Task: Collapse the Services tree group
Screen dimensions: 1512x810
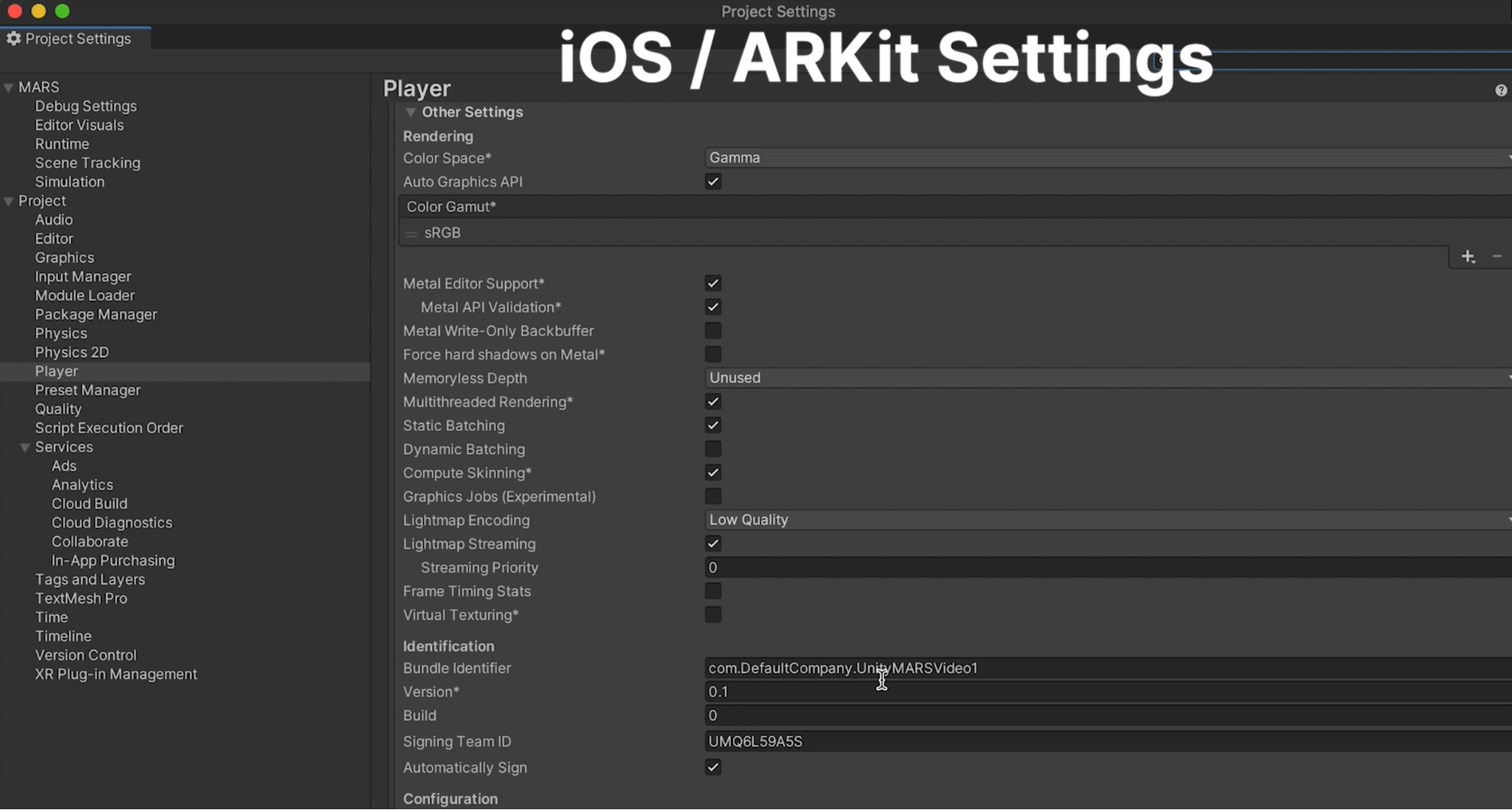Action: click(25, 448)
